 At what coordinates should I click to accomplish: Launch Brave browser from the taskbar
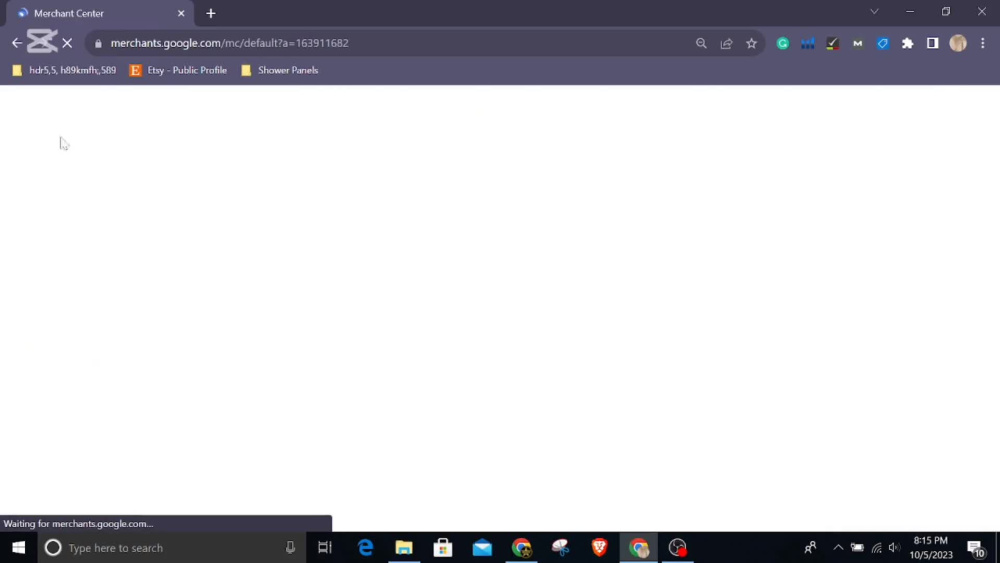tap(599, 548)
